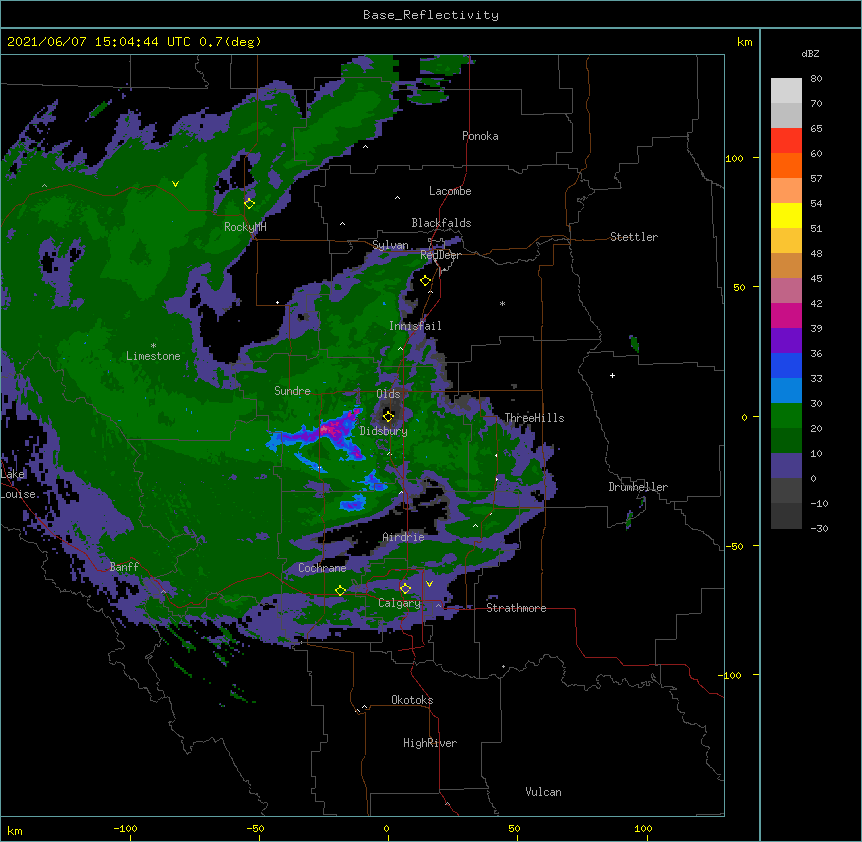The width and height of the screenshot is (862, 842).
Task: Click the Strathmore label
Action: click(516, 608)
